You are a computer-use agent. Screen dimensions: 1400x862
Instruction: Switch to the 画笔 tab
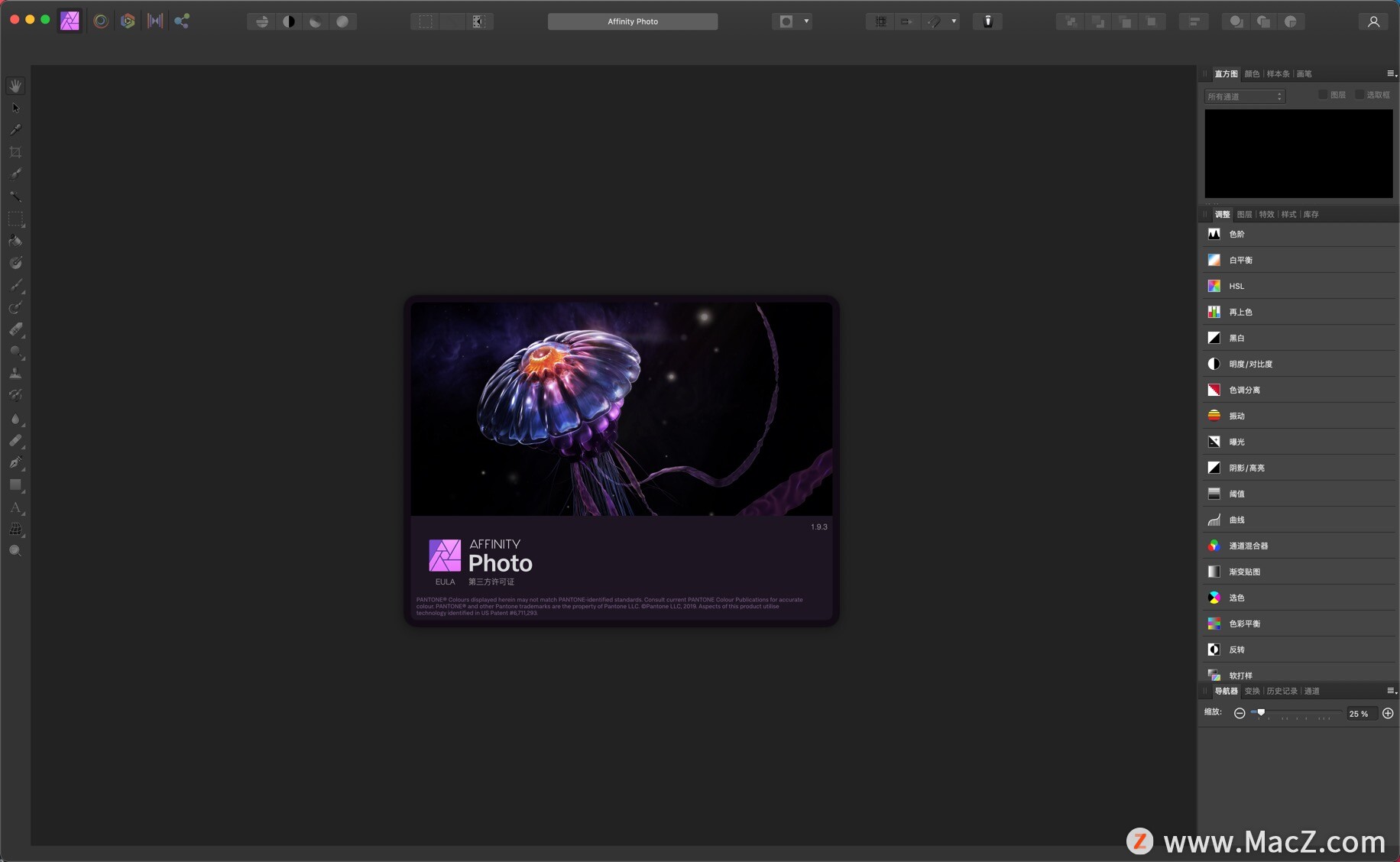pyautogui.click(x=1304, y=74)
